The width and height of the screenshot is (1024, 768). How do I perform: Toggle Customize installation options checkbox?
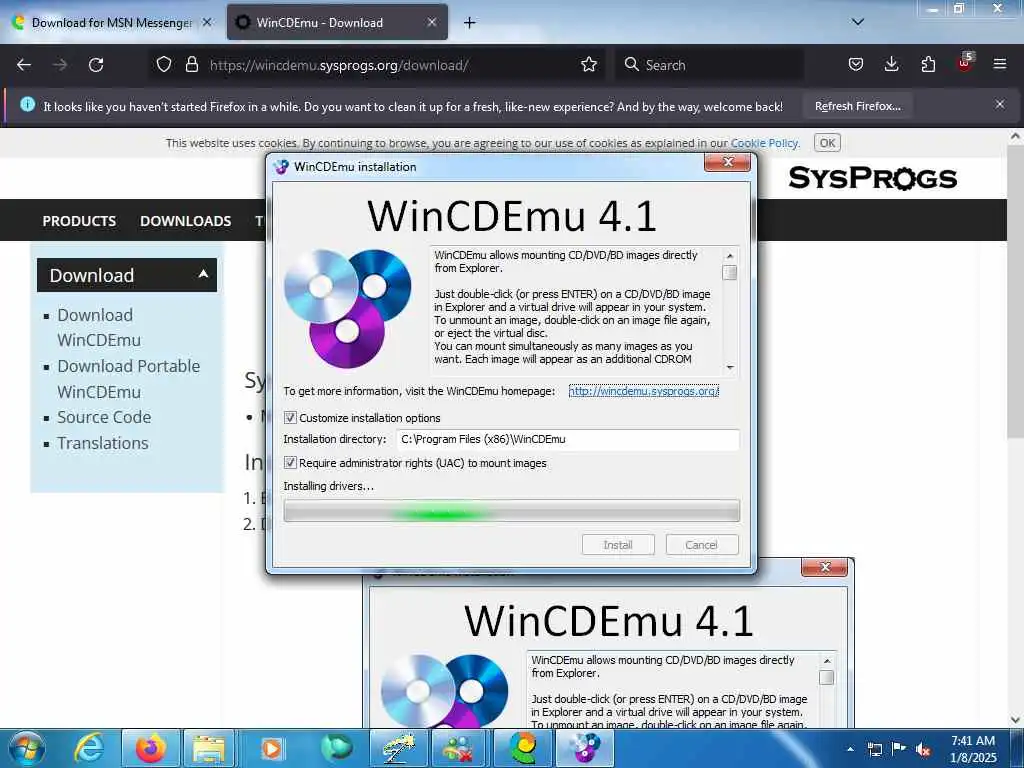291,418
